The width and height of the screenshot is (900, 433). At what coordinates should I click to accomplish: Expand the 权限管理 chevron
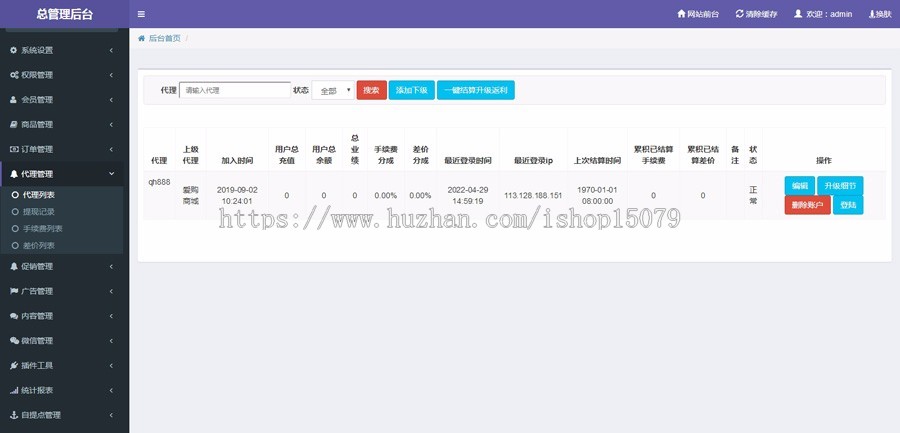[x=111, y=75]
